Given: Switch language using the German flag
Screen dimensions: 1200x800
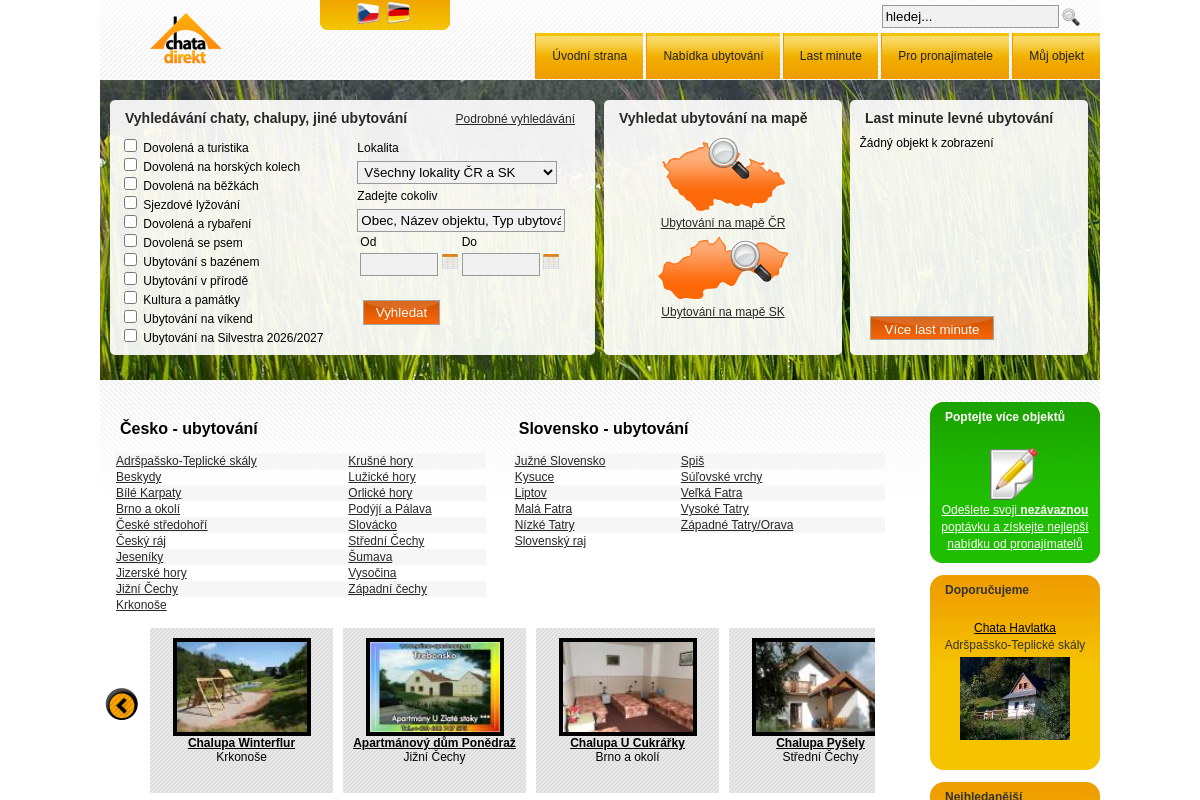Looking at the screenshot, I should point(398,13).
